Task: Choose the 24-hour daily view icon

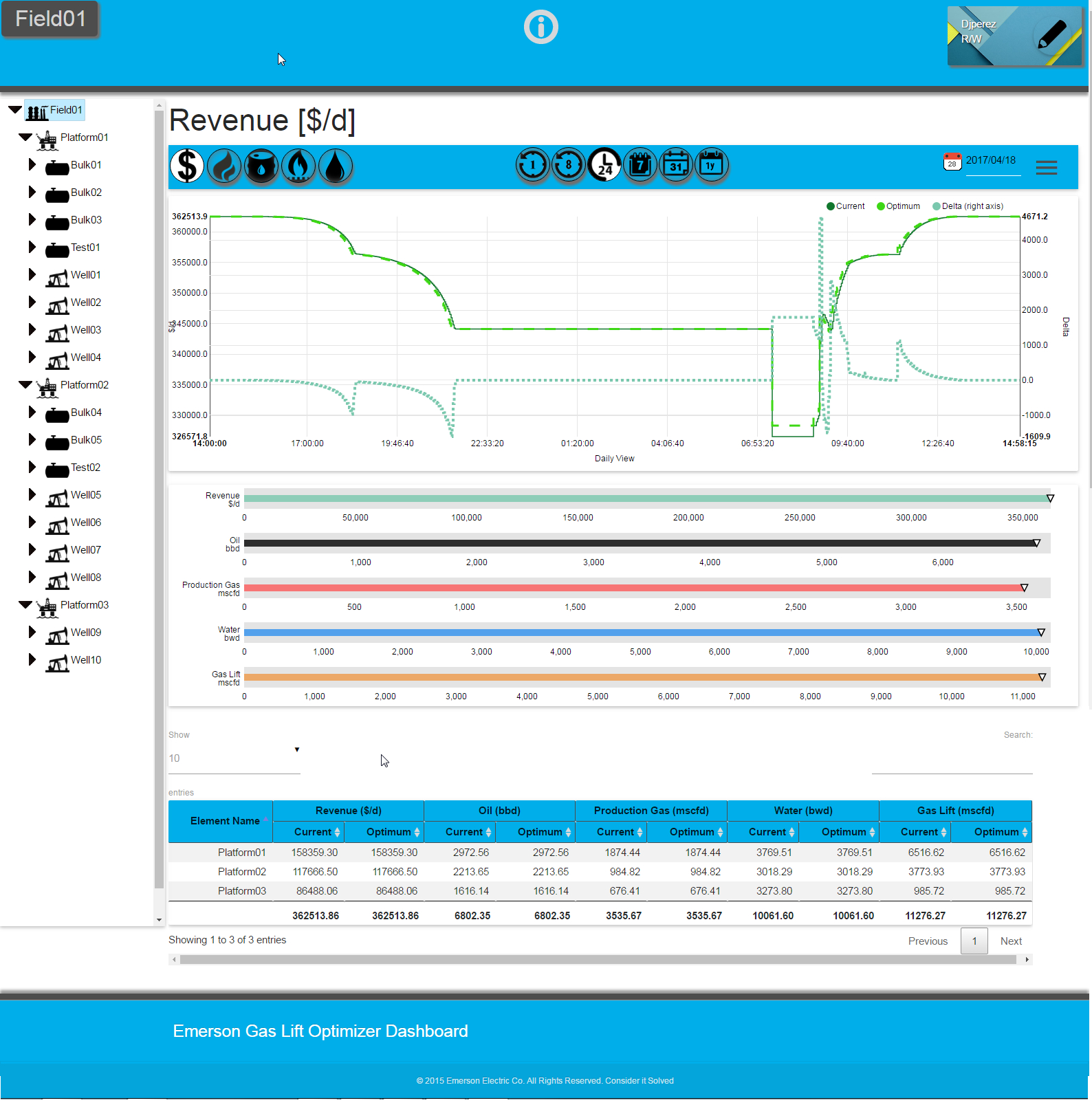Action: (604, 166)
